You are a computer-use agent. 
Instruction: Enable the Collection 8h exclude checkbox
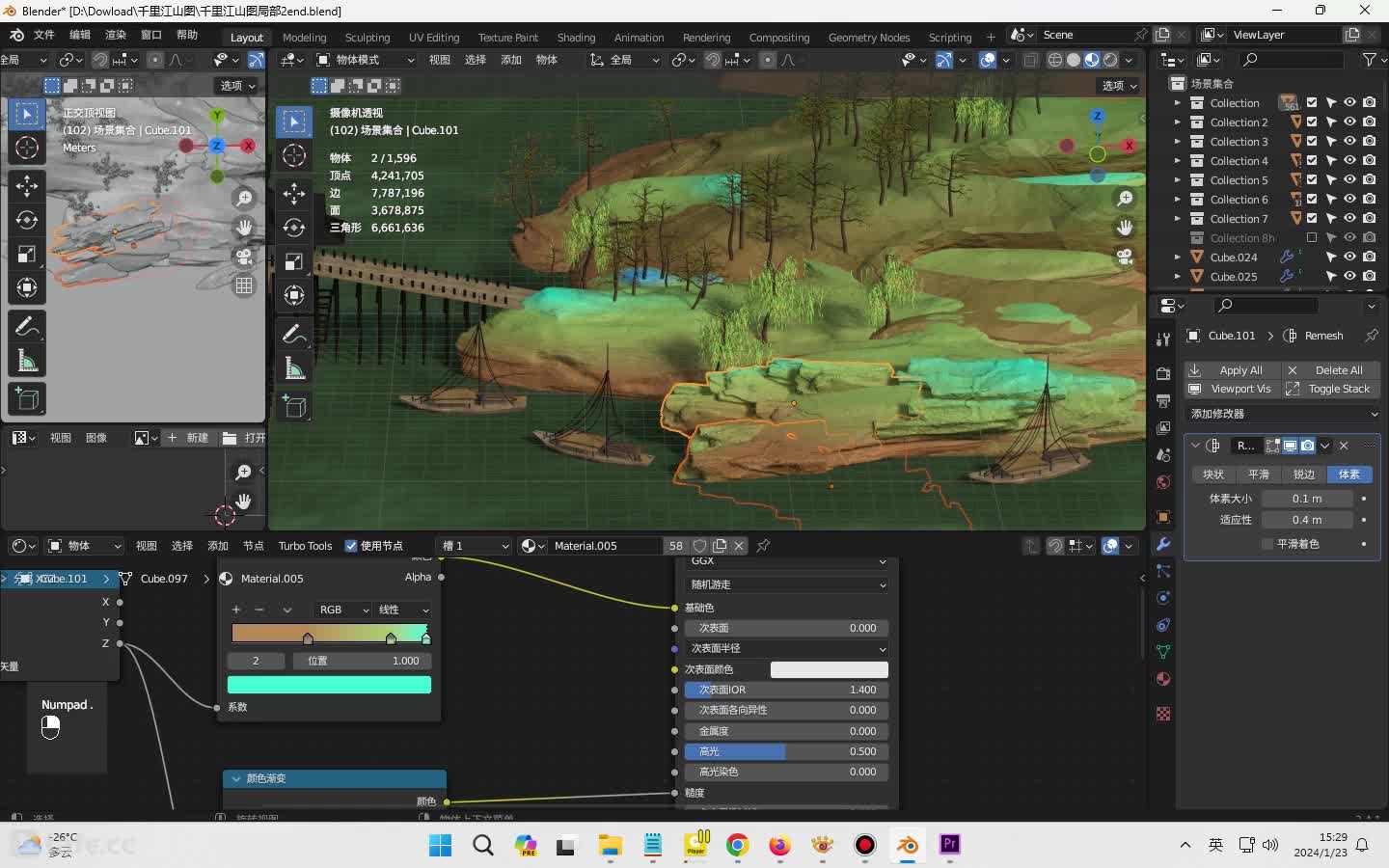1312,238
